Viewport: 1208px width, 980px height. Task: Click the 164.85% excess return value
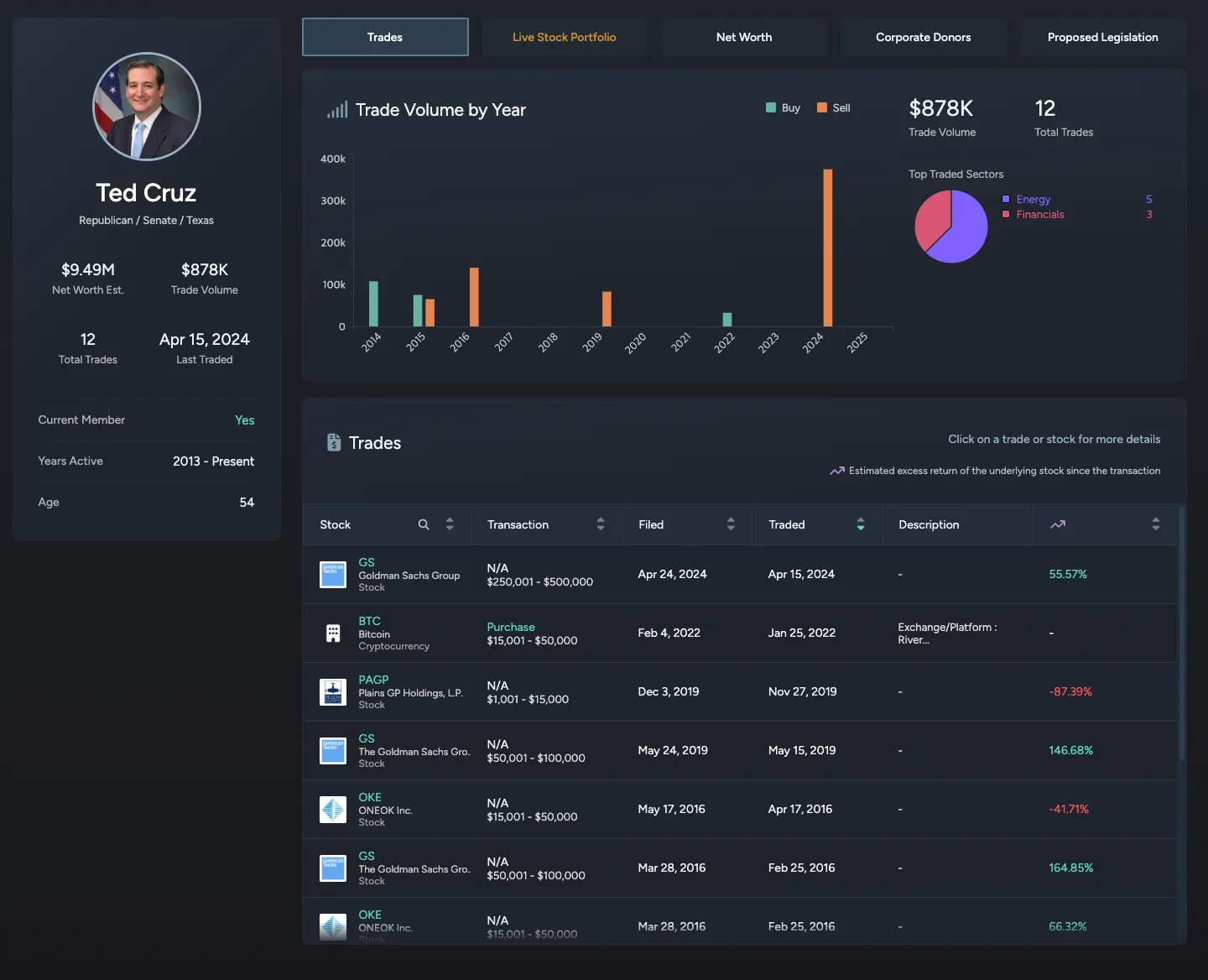coord(1071,868)
